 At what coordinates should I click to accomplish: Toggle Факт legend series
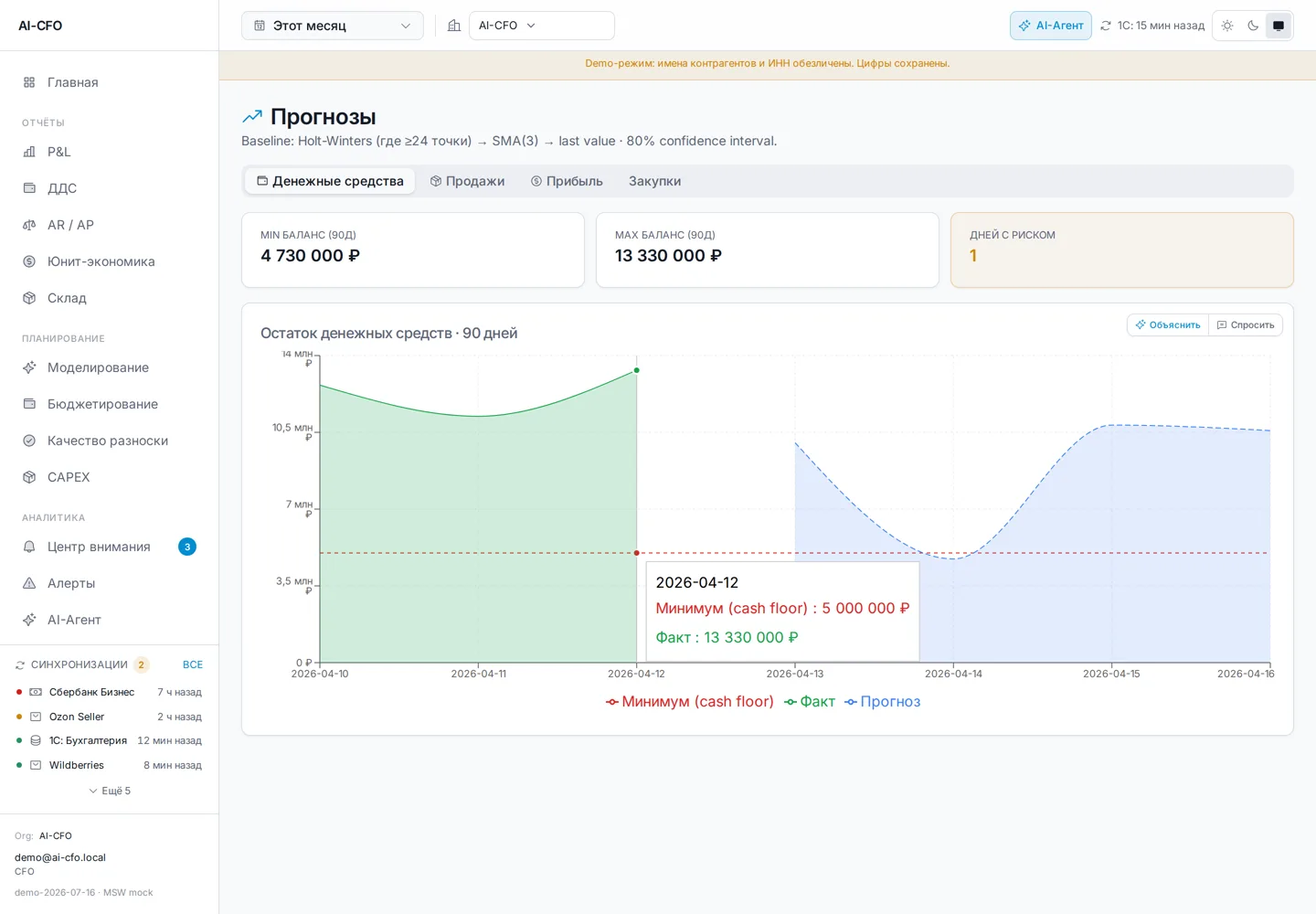(x=810, y=702)
